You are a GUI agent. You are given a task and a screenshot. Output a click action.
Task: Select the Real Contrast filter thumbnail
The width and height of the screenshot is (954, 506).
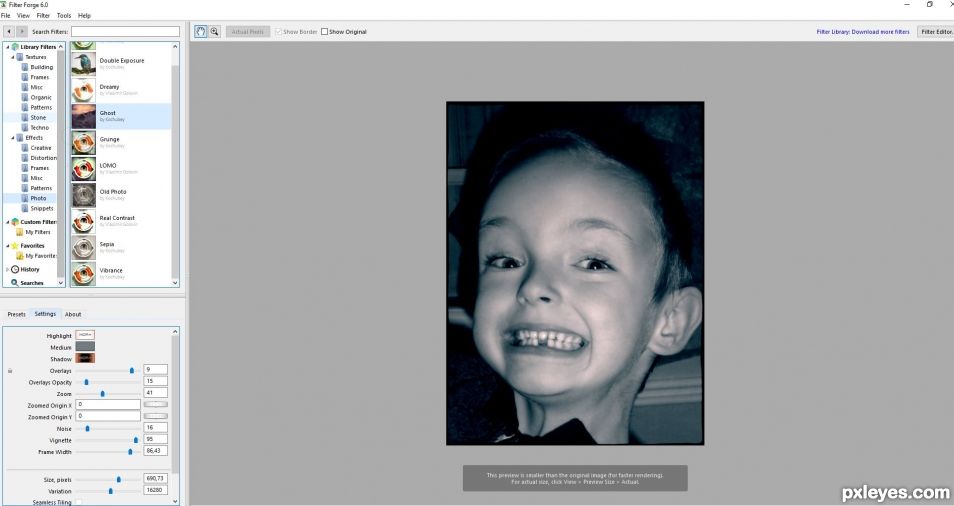(x=83, y=221)
